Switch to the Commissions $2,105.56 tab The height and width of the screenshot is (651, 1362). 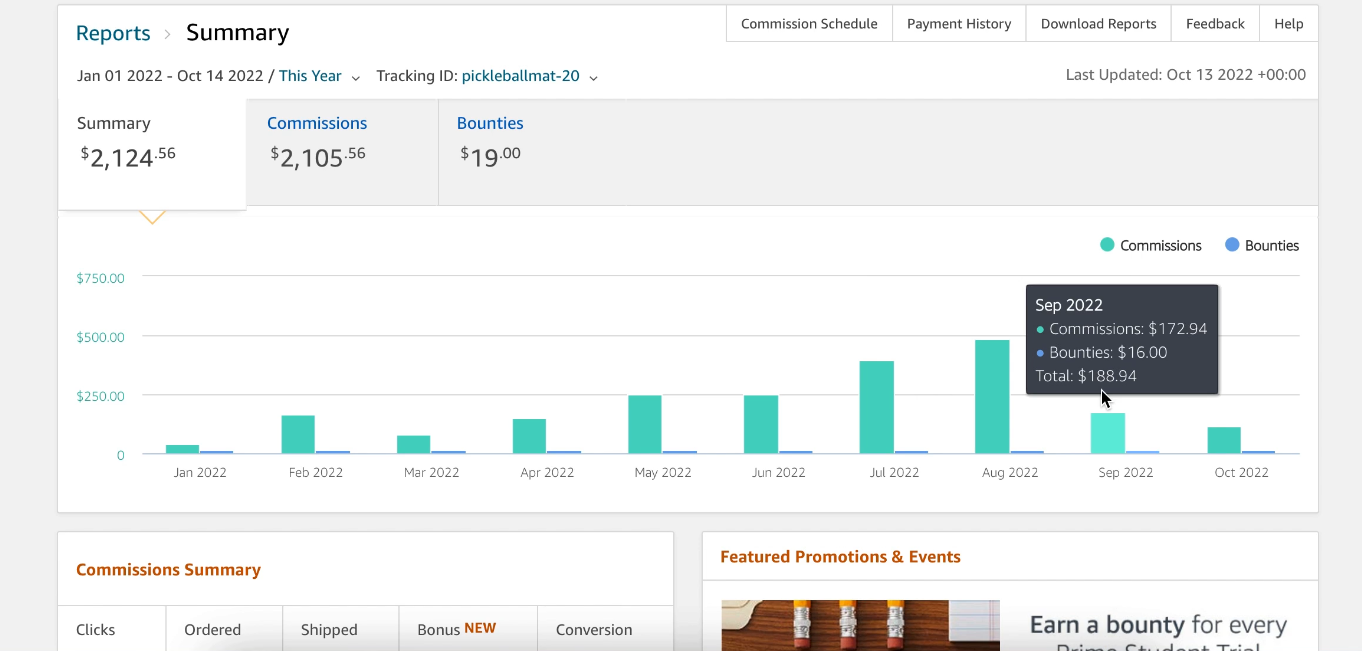(x=342, y=152)
